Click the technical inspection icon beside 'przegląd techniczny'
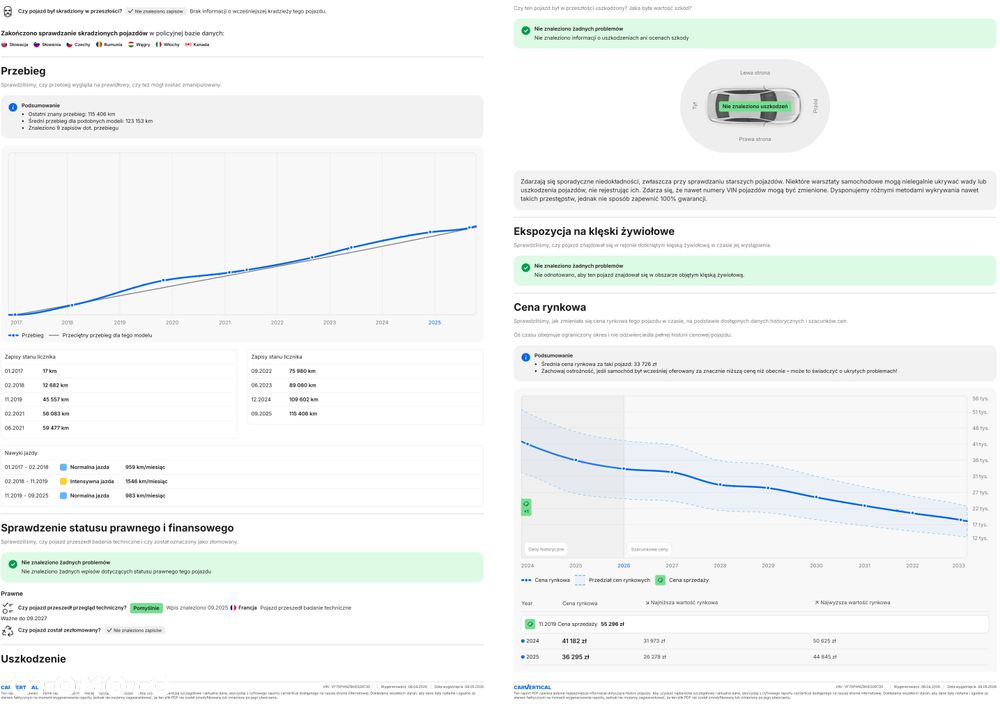 (x=8, y=608)
